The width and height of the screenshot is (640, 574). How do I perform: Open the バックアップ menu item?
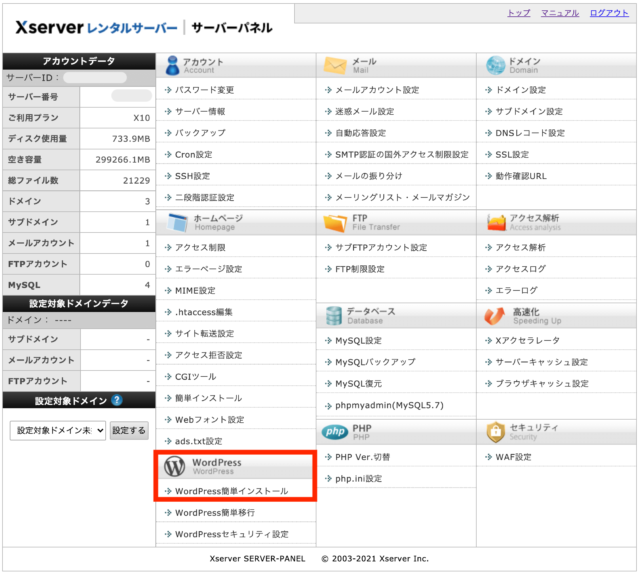200,133
